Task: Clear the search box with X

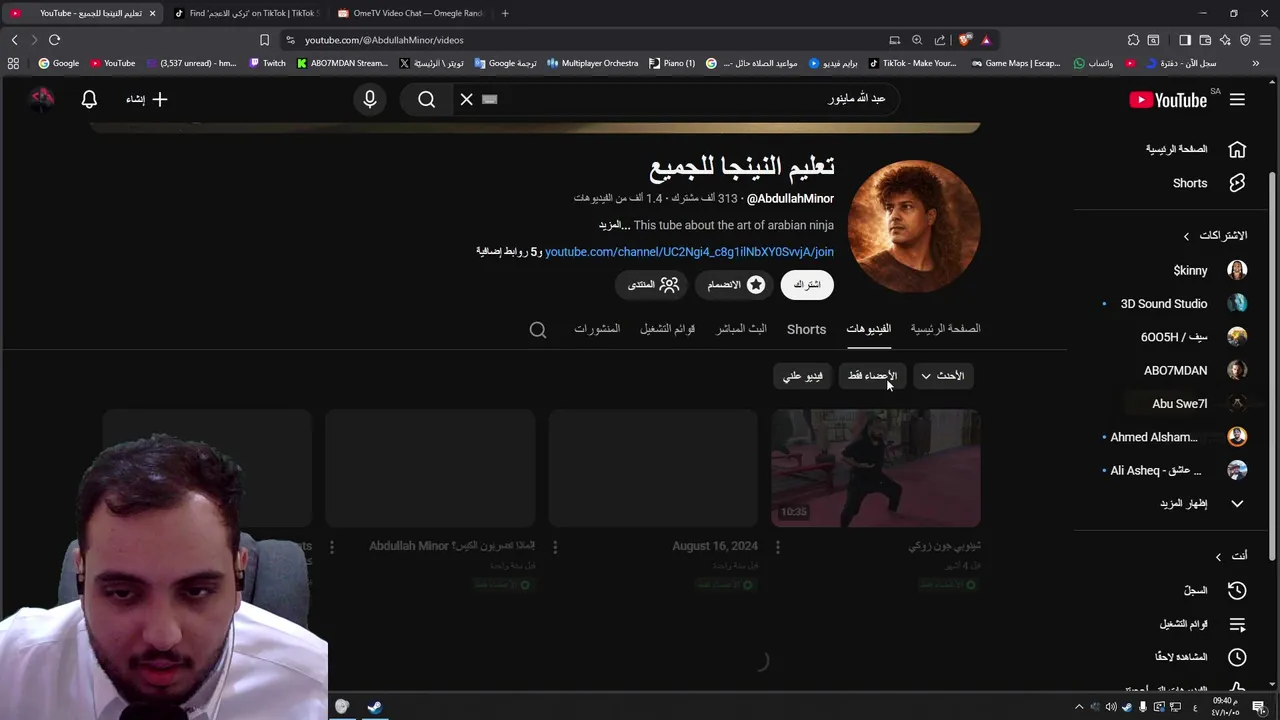Action: tap(466, 99)
